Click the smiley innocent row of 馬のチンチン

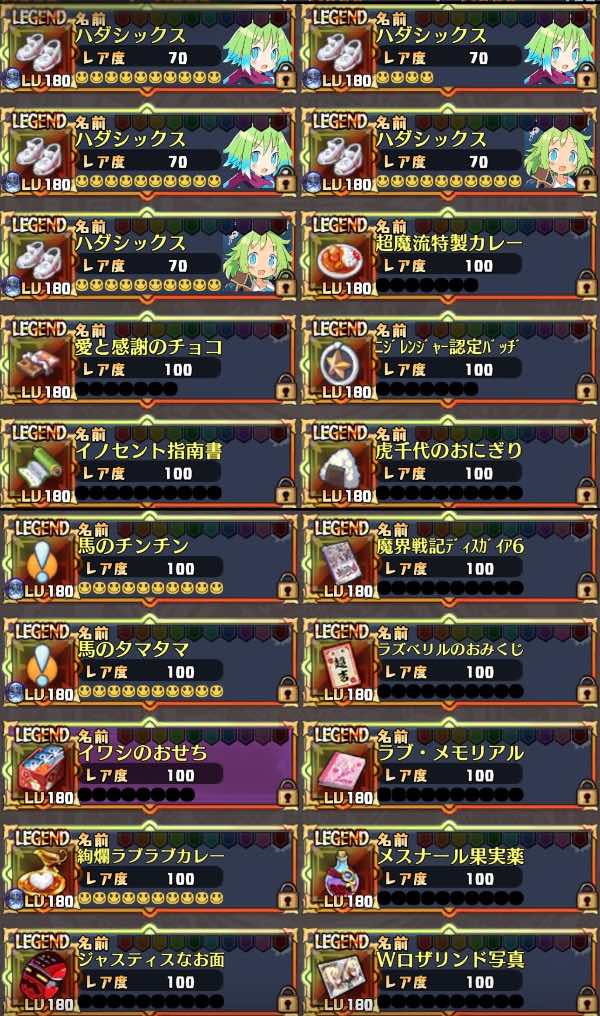[151, 589]
